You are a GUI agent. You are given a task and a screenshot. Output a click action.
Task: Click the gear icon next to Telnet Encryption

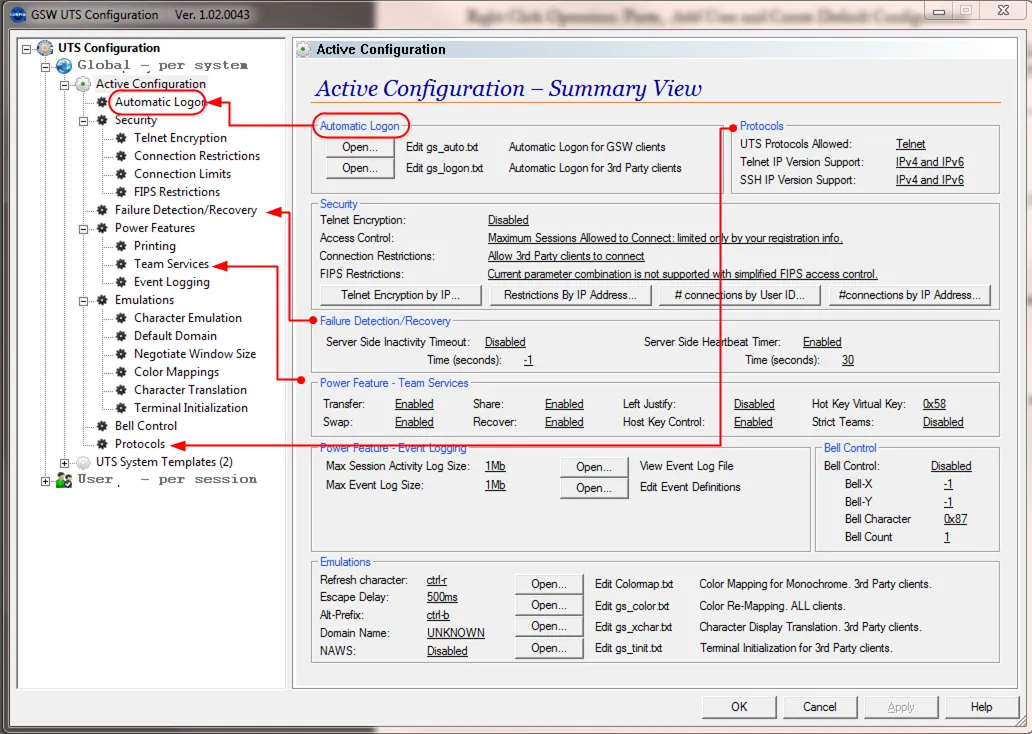tap(121, 138)
